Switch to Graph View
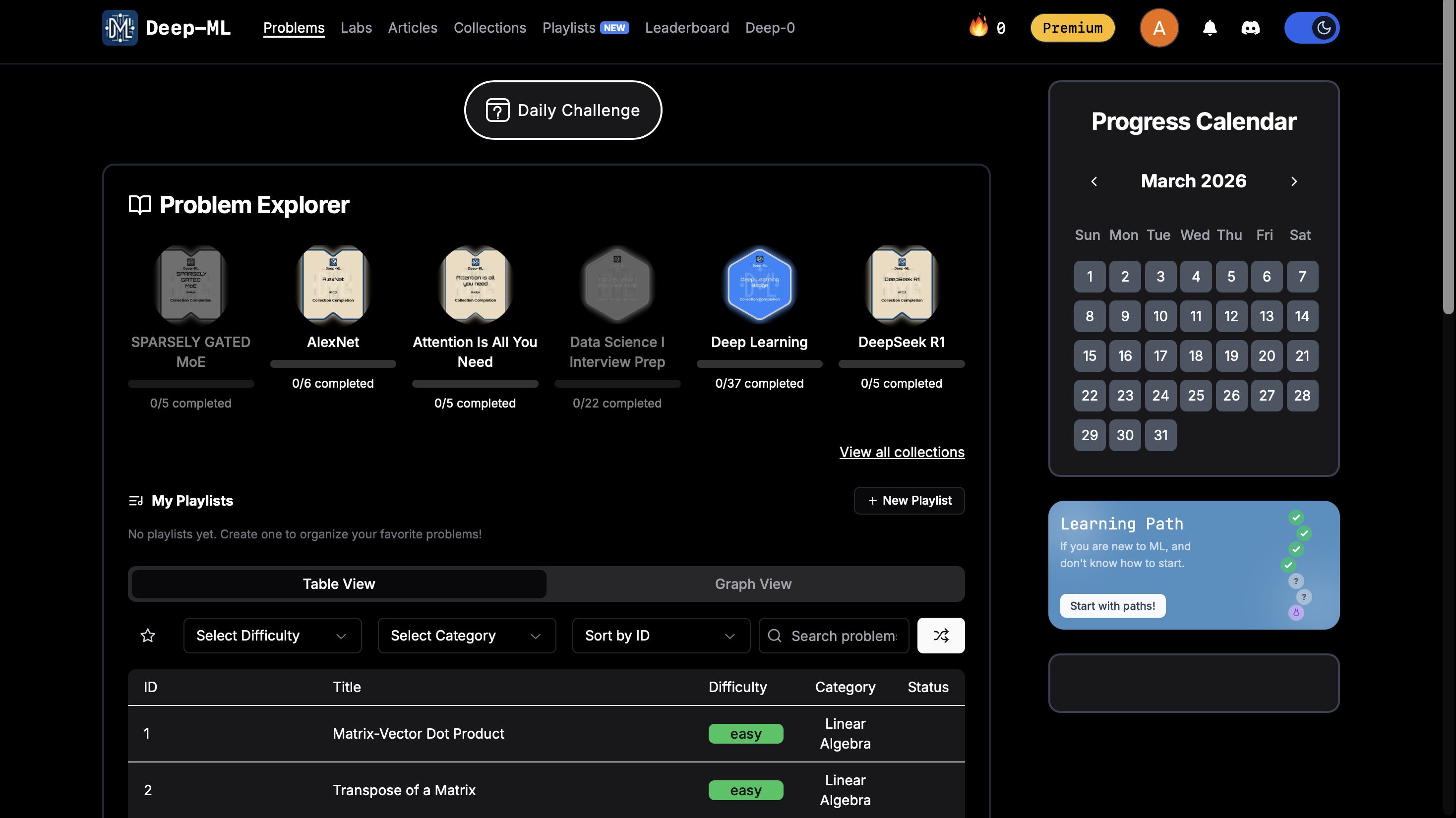1456x818 pixels. [x=753, y=584]
